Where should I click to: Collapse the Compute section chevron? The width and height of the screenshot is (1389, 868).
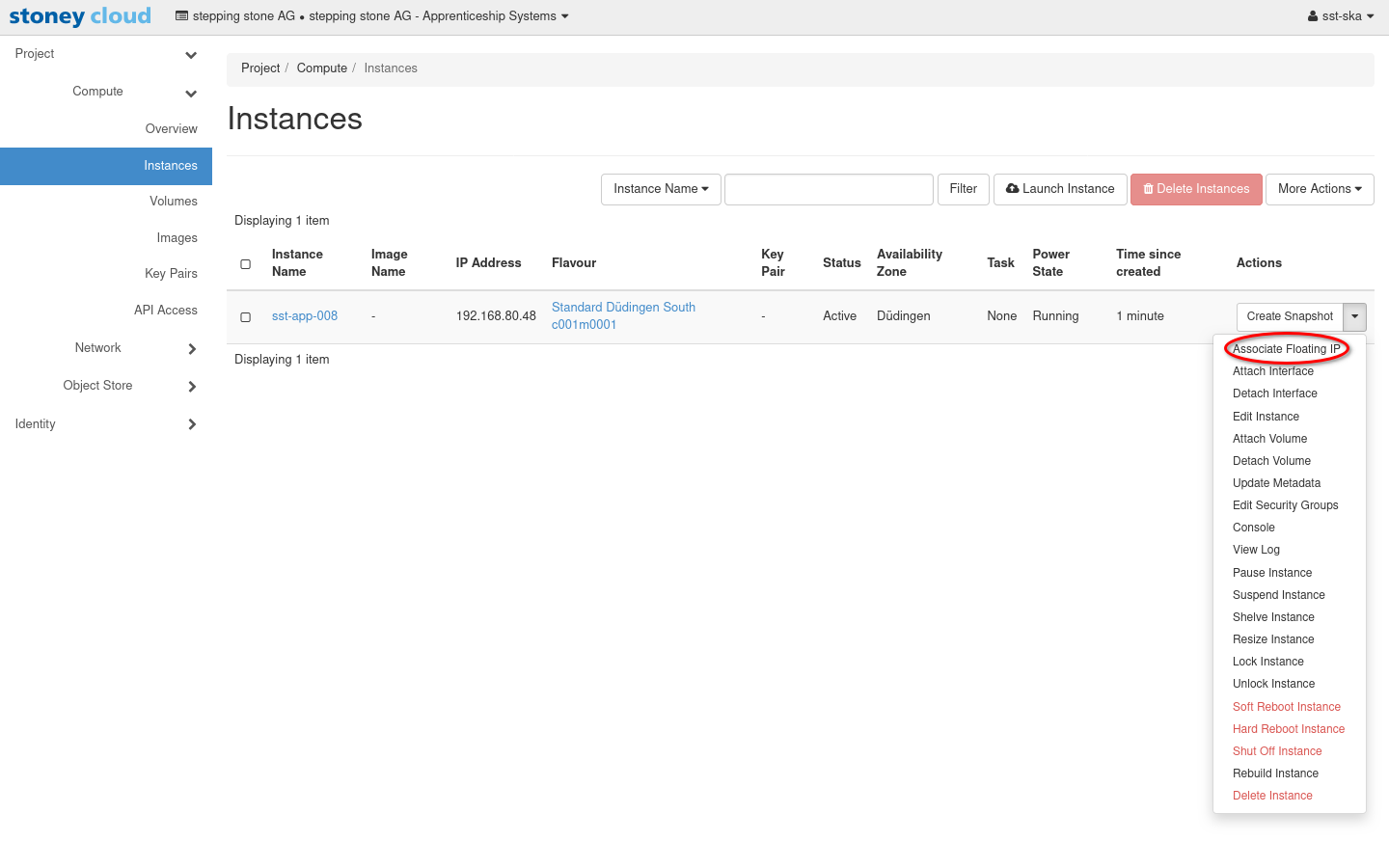pyautogui.click(x=191, y=94)
